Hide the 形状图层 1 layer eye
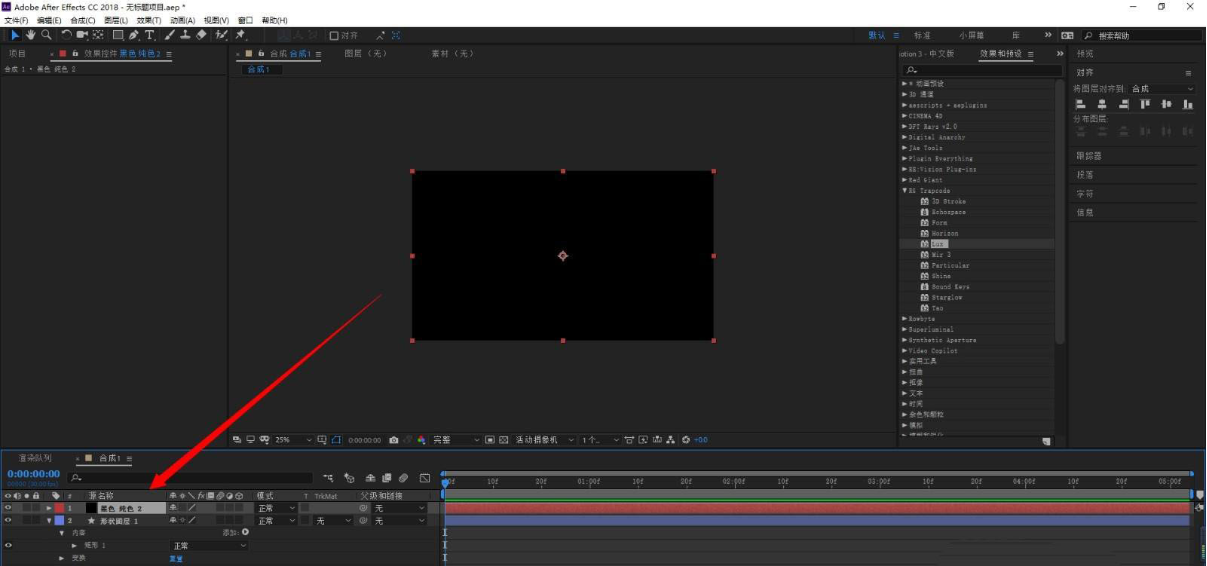This screenshot has width=1207, height=566. 8,521
